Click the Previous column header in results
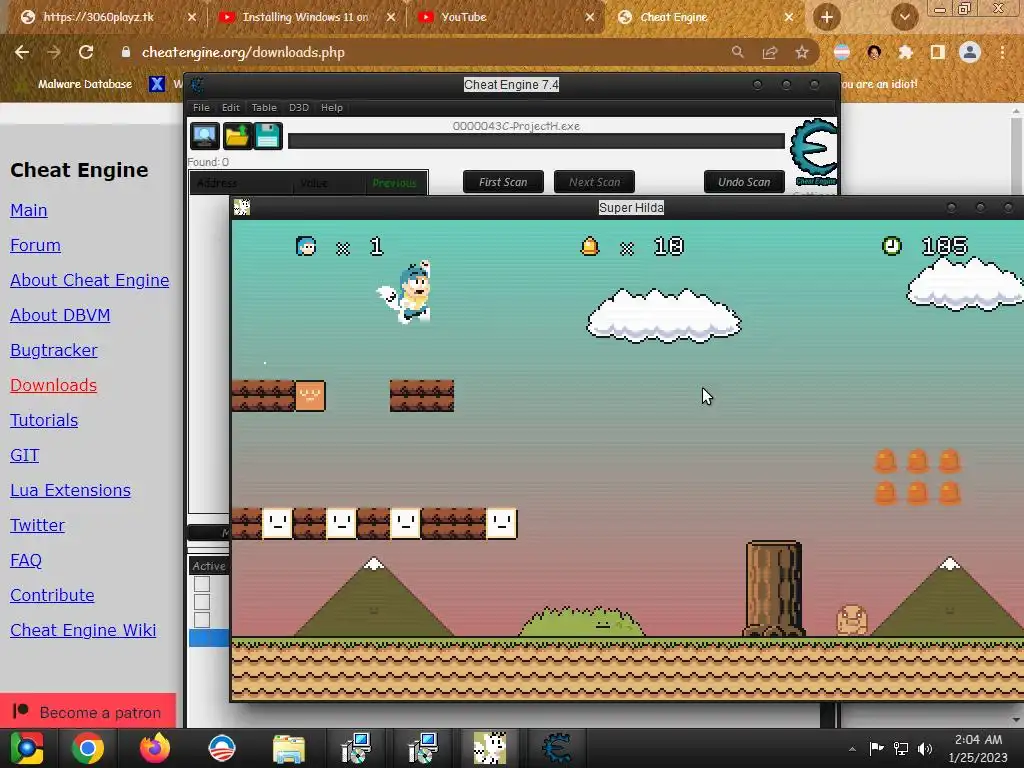The image size is (1024, 768). [394, 183]
